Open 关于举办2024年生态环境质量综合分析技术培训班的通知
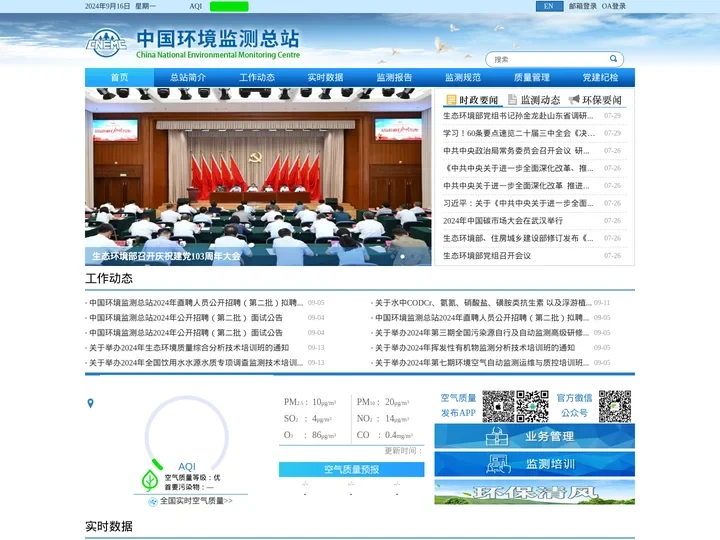The width and height of the screenshot is (720, 540). (x=189, y=348)
